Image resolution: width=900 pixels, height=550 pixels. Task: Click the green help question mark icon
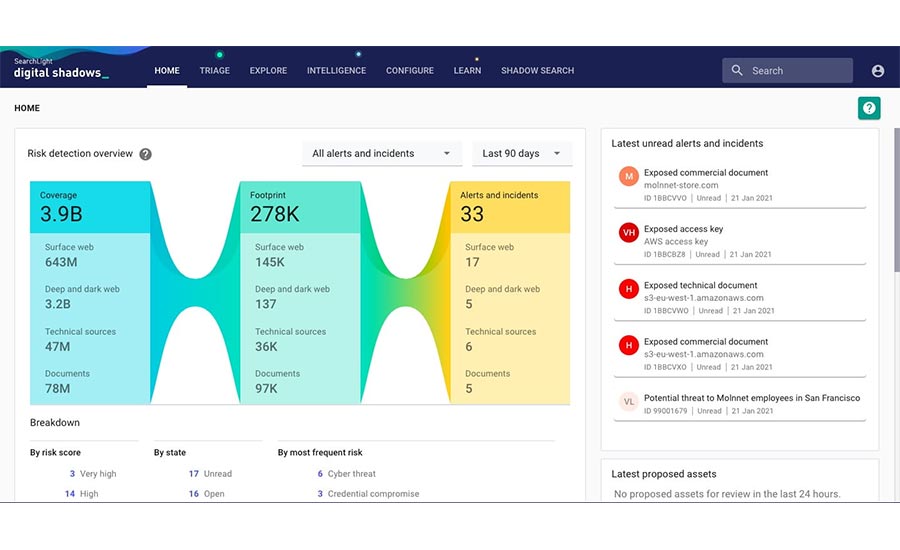868,108
